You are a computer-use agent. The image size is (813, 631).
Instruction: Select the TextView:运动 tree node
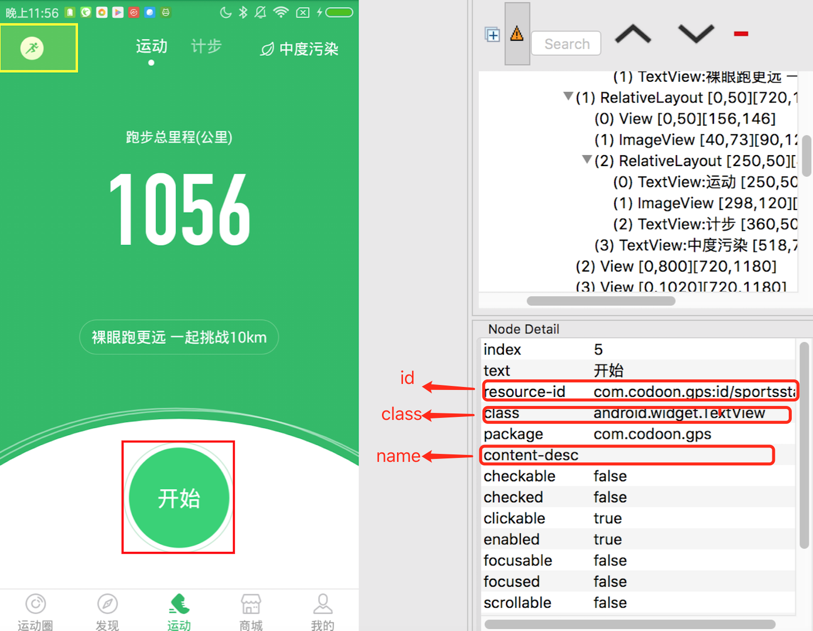pos(705,182)
